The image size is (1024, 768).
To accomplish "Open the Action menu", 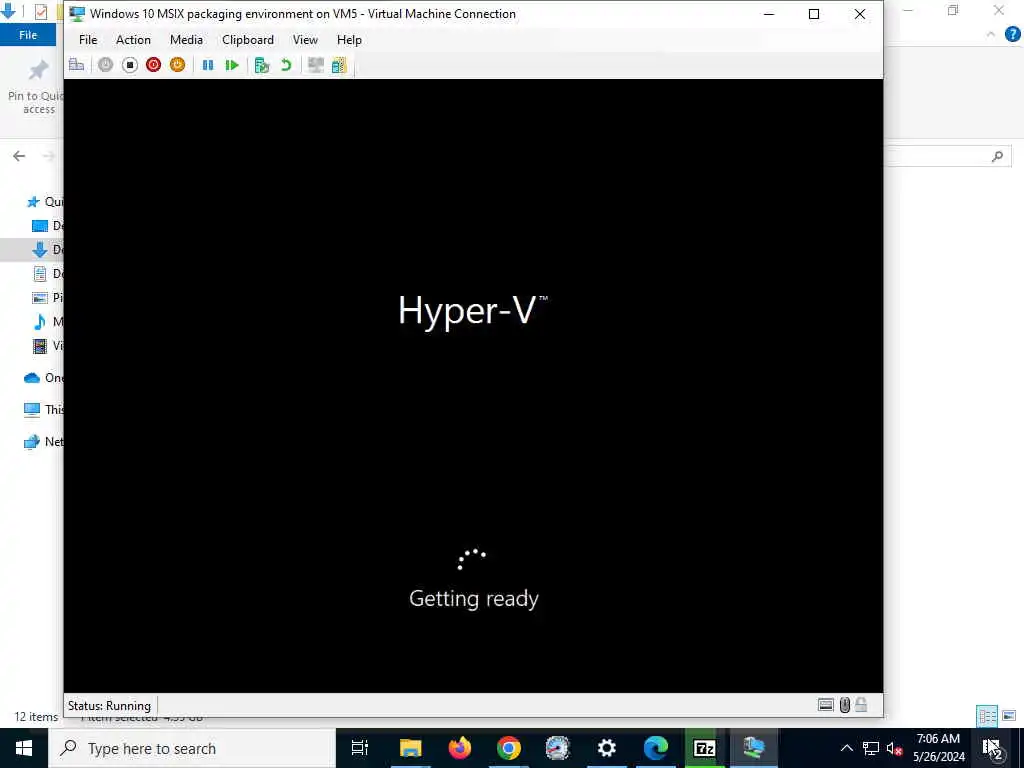I will 133,40.
